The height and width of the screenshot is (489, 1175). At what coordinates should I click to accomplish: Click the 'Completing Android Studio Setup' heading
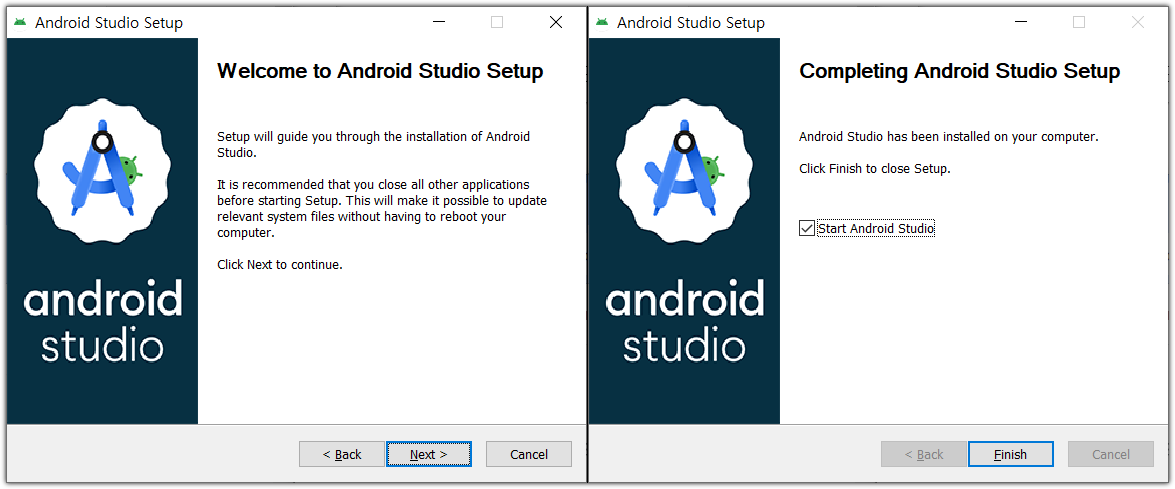[x=960, y=72]
